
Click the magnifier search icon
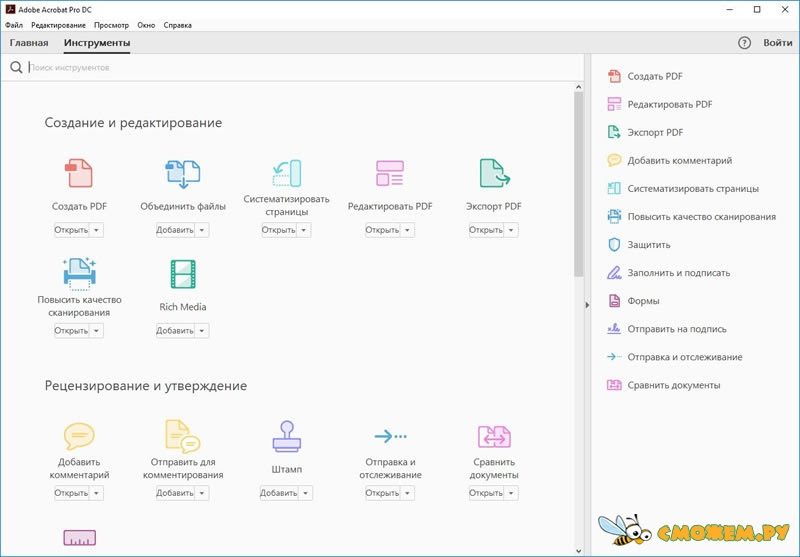16,67
